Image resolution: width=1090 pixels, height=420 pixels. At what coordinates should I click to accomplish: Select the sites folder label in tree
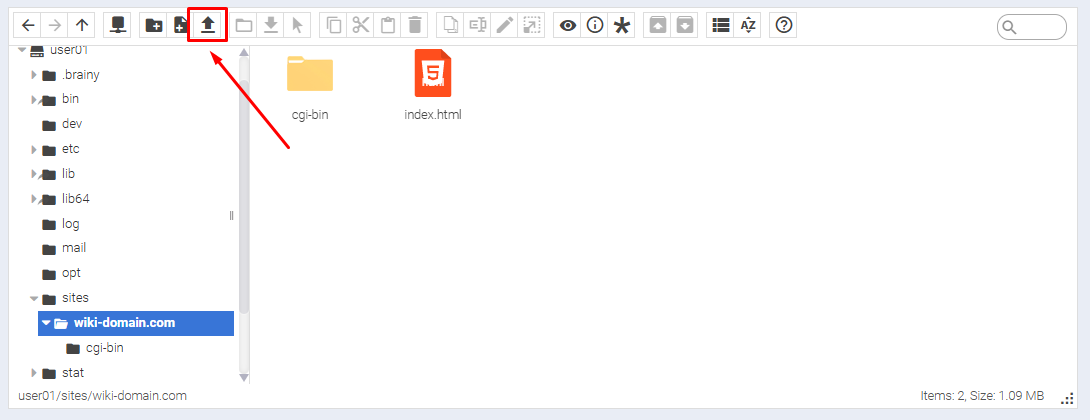[75, 298]
